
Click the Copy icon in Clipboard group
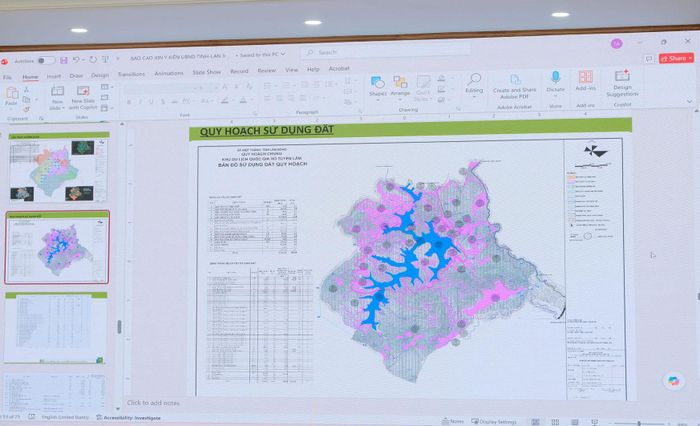coord(26,100)
